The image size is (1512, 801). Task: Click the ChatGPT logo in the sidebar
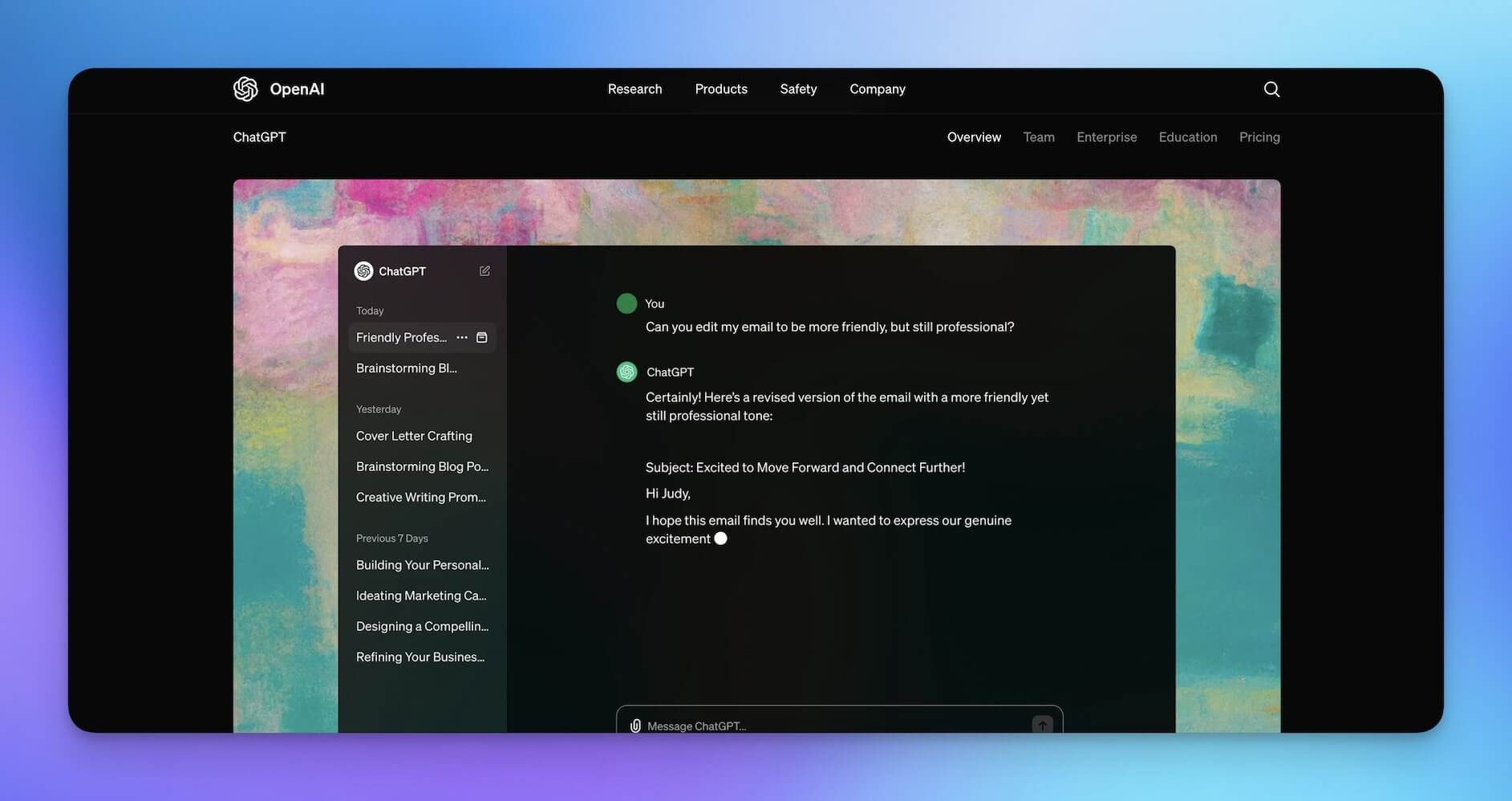tap(363, 270)
